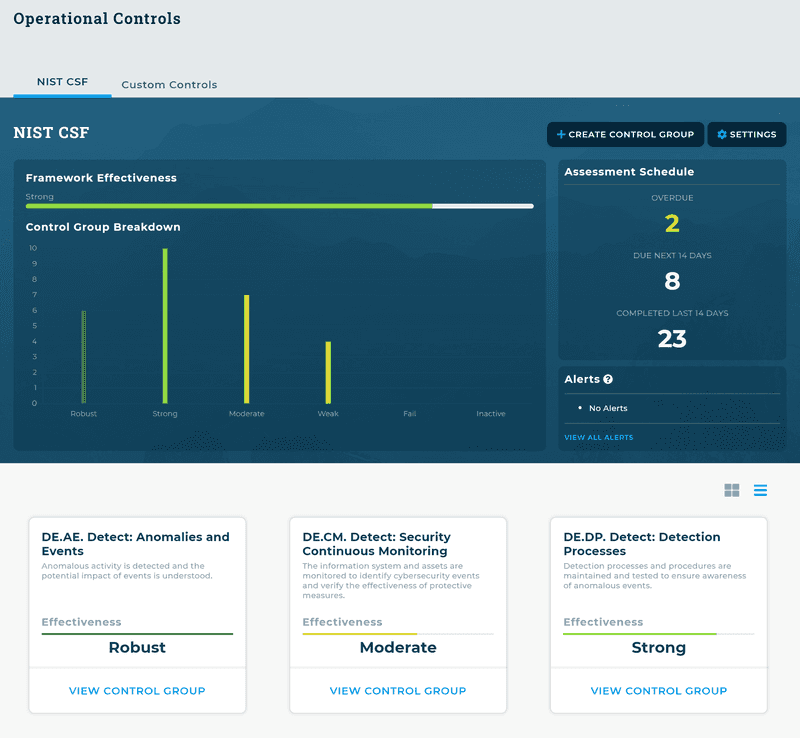800x738 pixels.
Task: Click the 'DE.DP. Detect: Detection Processes' title
Action: [642, 544]
